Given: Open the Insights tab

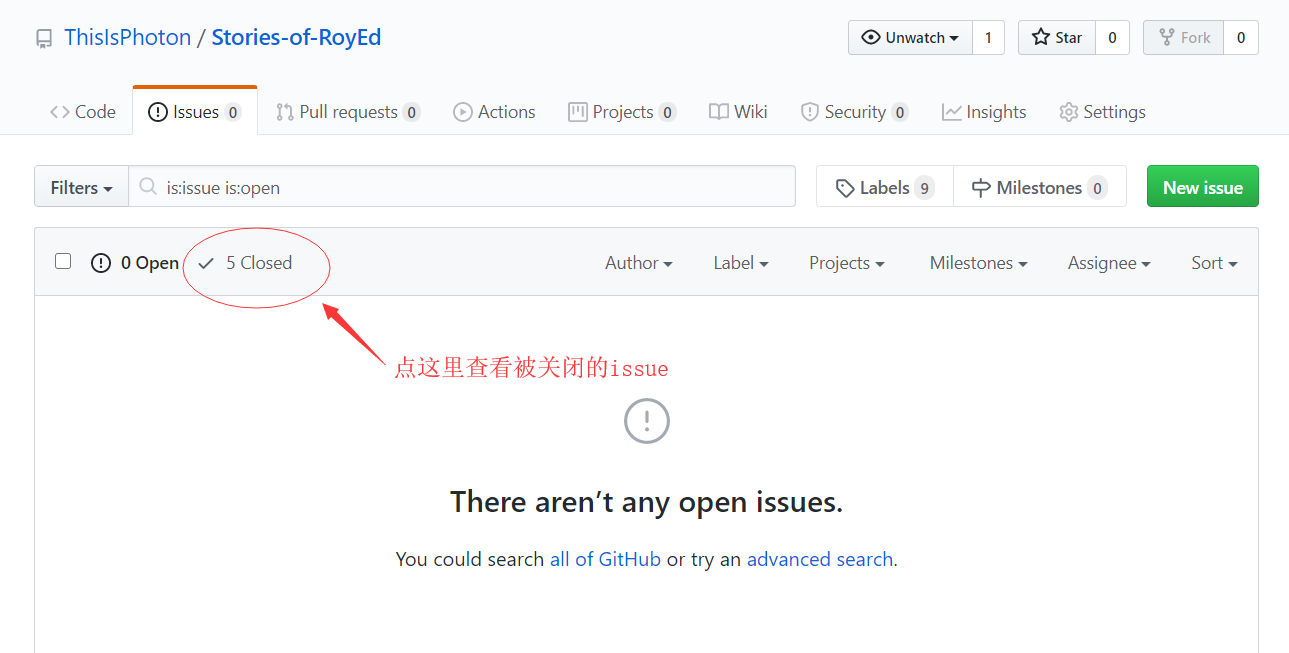Looking at the screenshot, I should (x=984, y=112).
